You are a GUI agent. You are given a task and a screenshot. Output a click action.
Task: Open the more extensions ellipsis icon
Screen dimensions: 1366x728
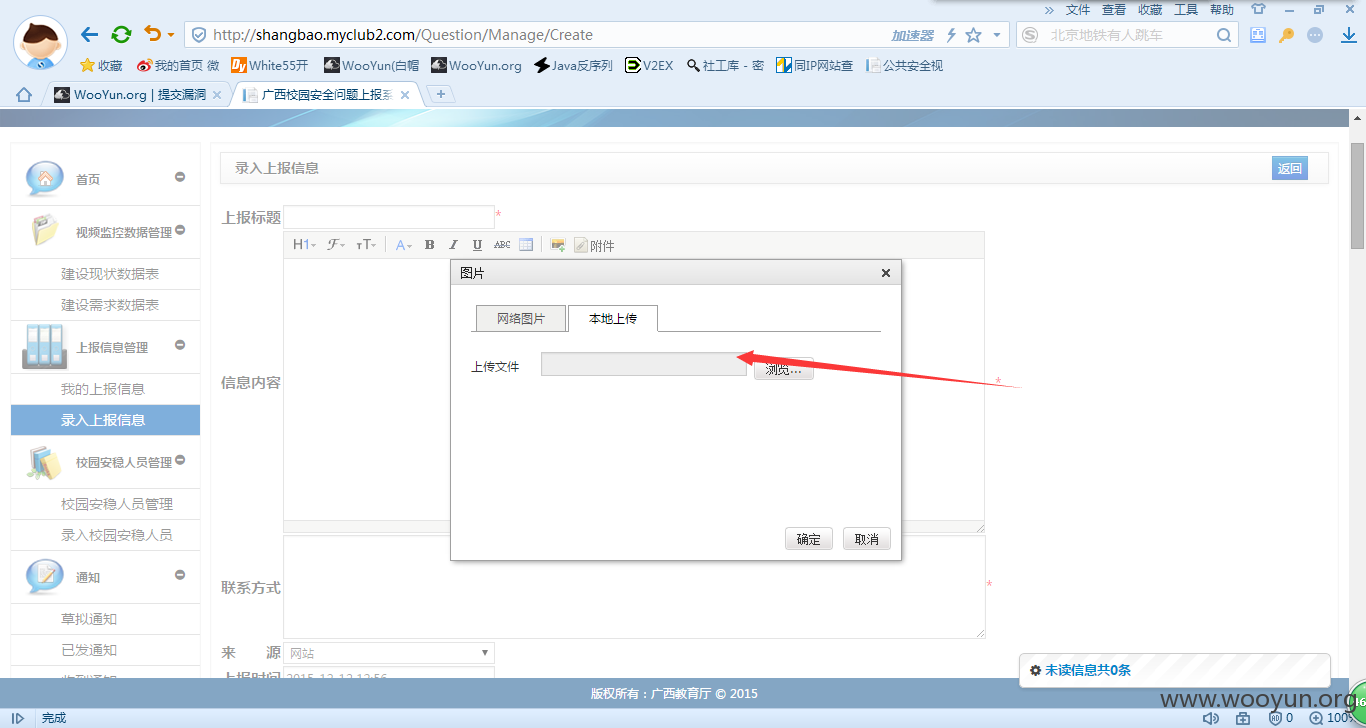[x=1315, y=35]
